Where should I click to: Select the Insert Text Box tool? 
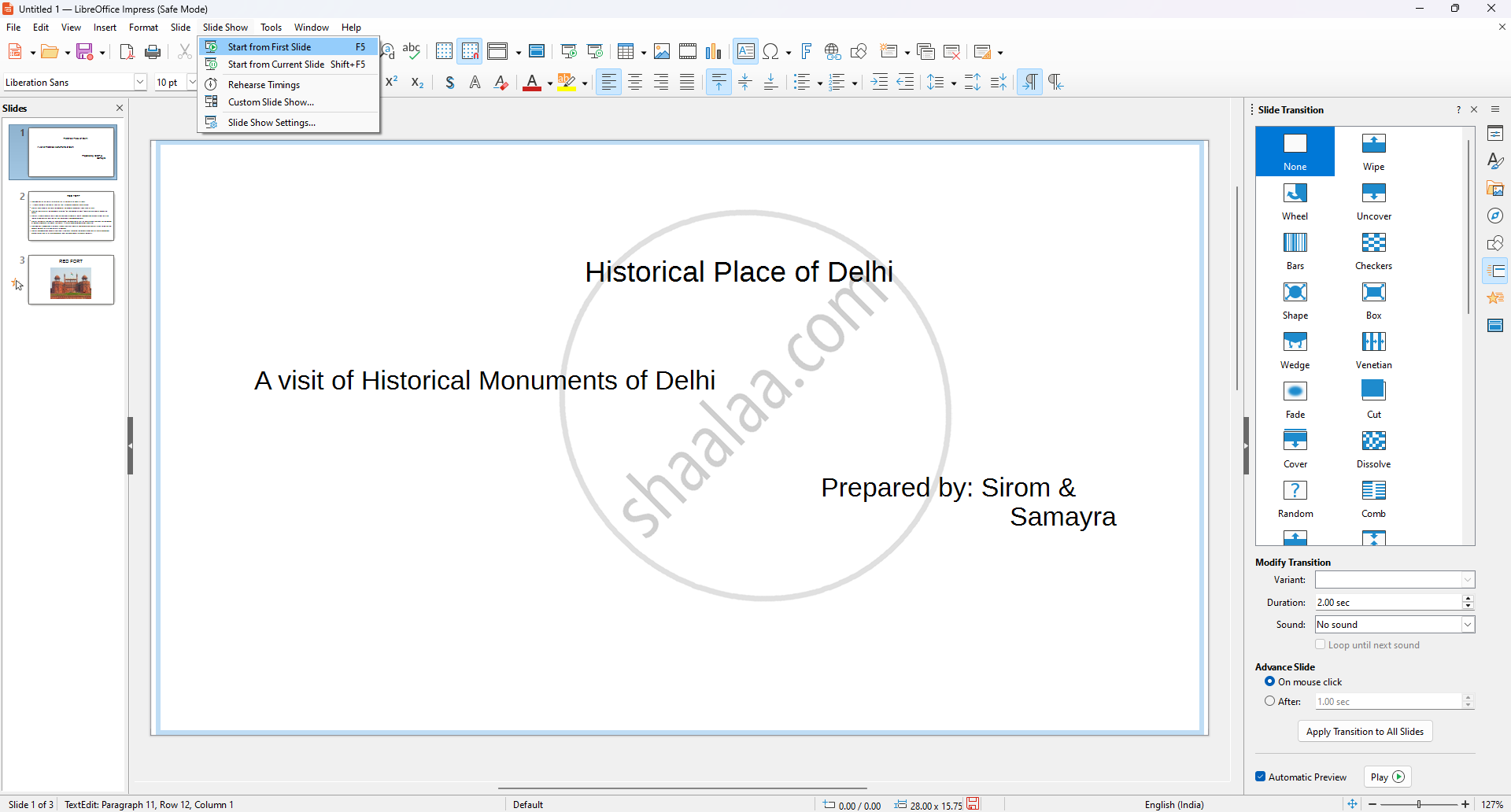tap(745, 52)
